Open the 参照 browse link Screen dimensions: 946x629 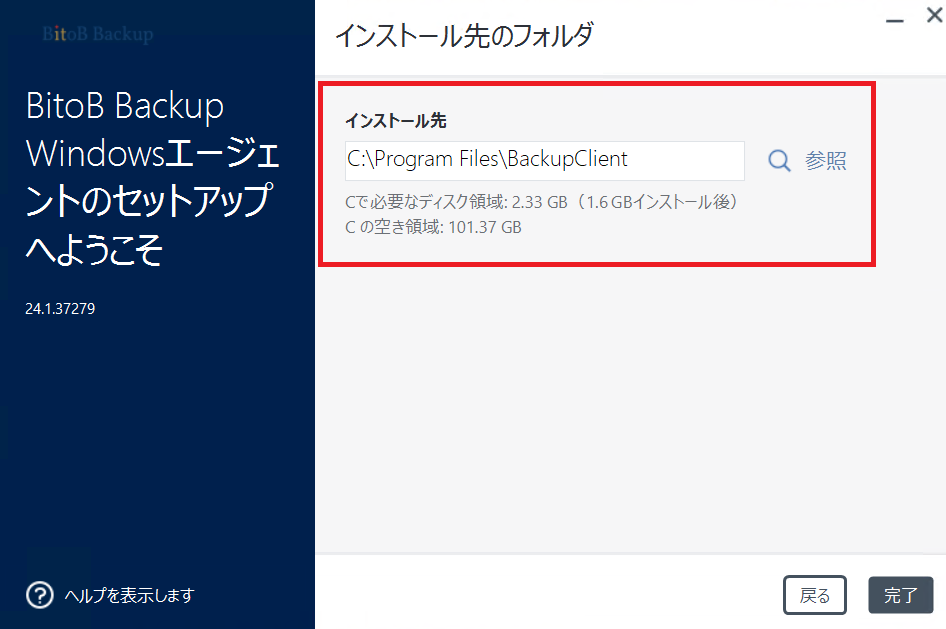click(x=825, y=160)
